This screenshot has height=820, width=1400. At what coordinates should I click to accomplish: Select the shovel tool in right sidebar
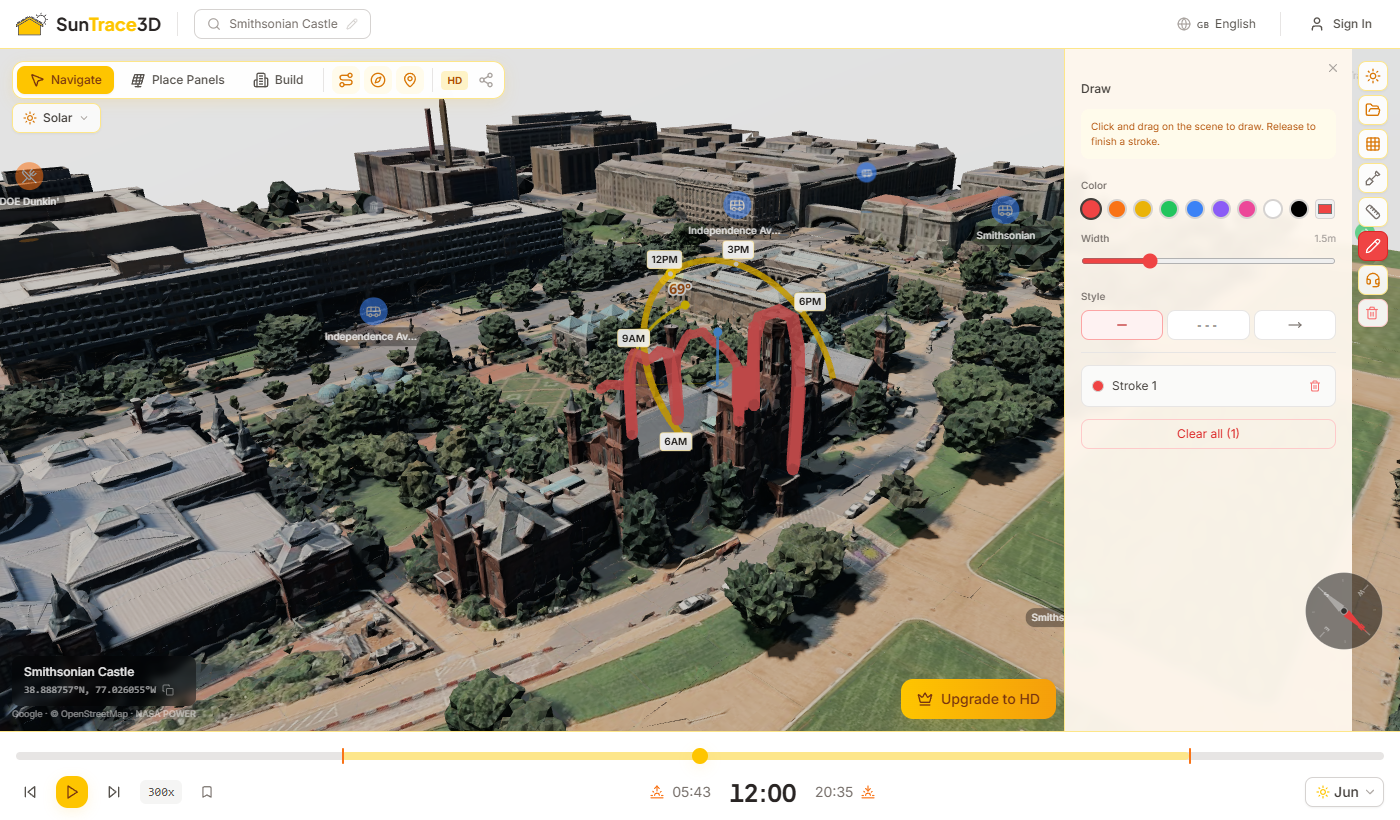tap(1373, 179)
